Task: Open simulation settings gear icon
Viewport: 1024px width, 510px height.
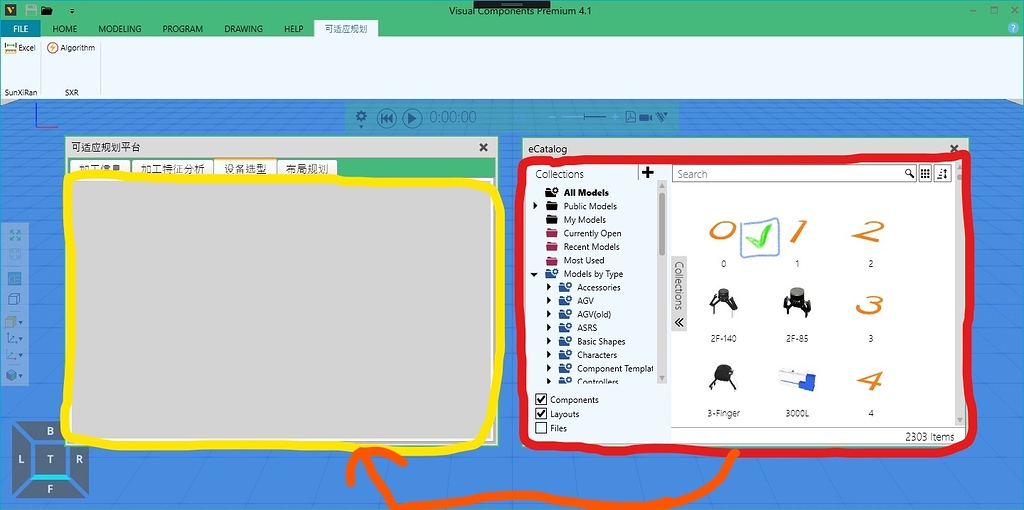Action: [x=360, y=117]
